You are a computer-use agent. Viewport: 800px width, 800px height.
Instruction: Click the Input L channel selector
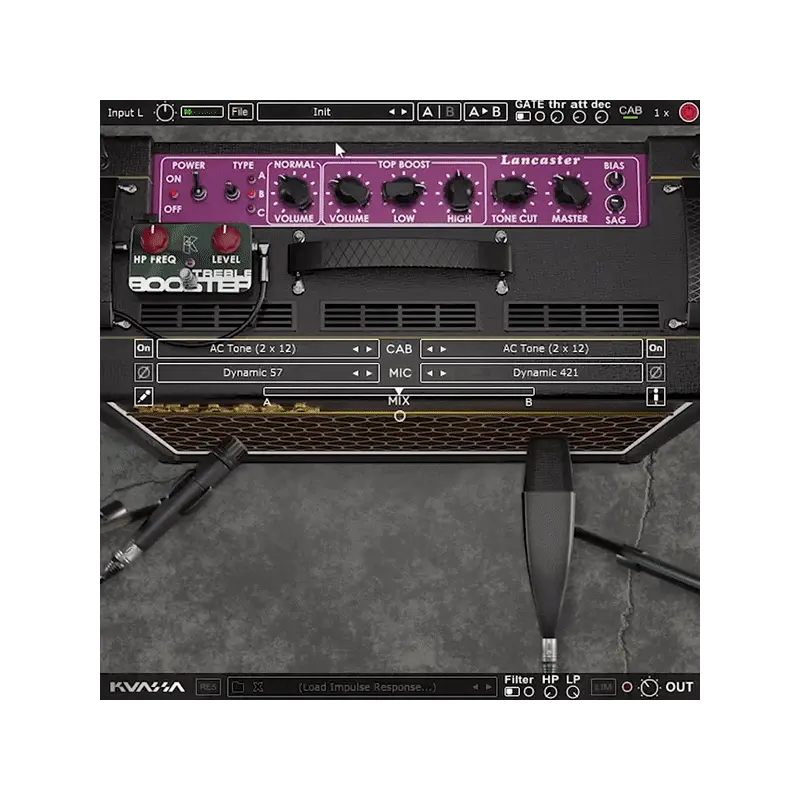pos(125,113)
